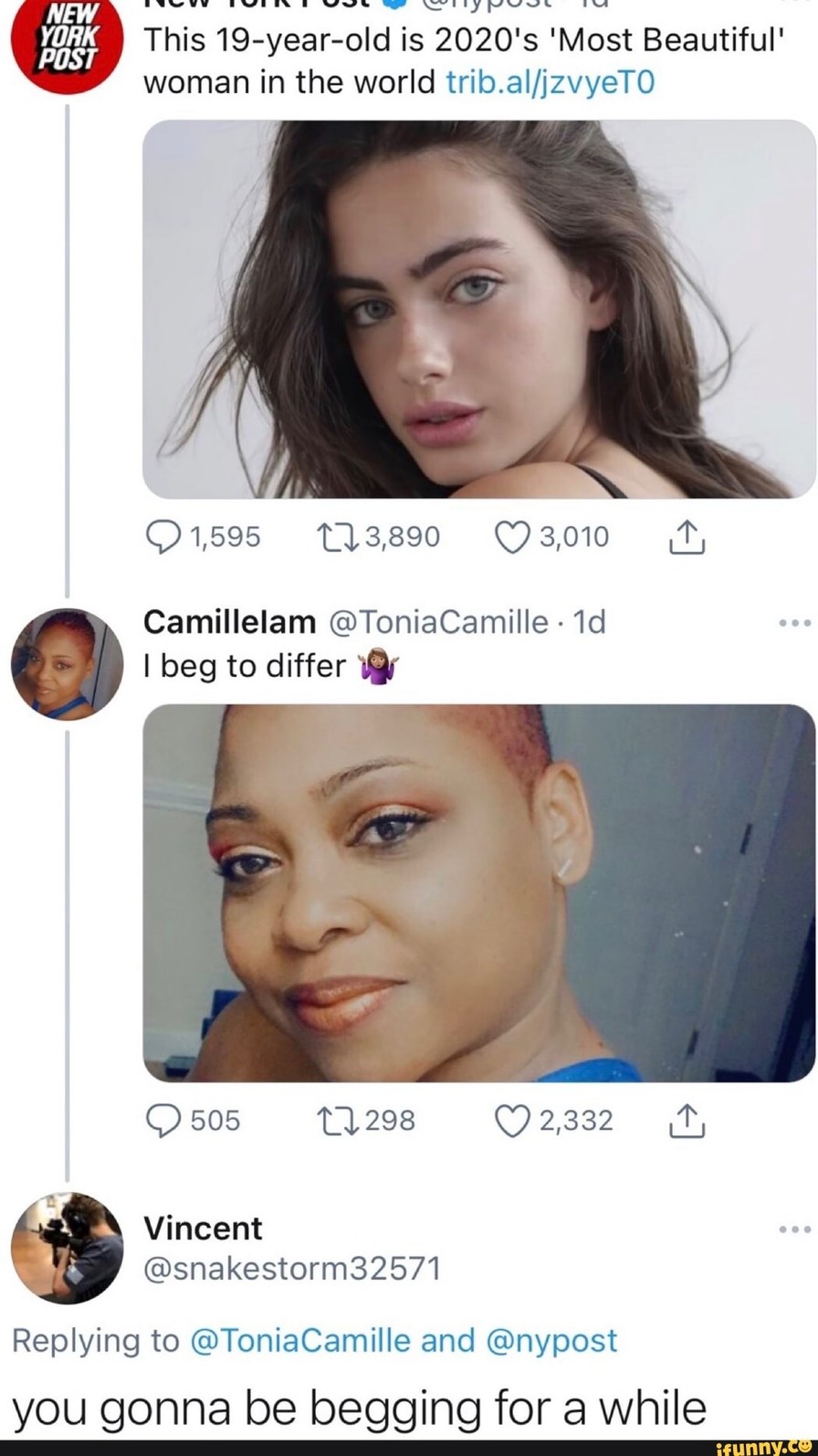The height and width of the screenshot is (1456, 818).
Task: Open Camillelam's display name
Action: click(x=229, y=622)
